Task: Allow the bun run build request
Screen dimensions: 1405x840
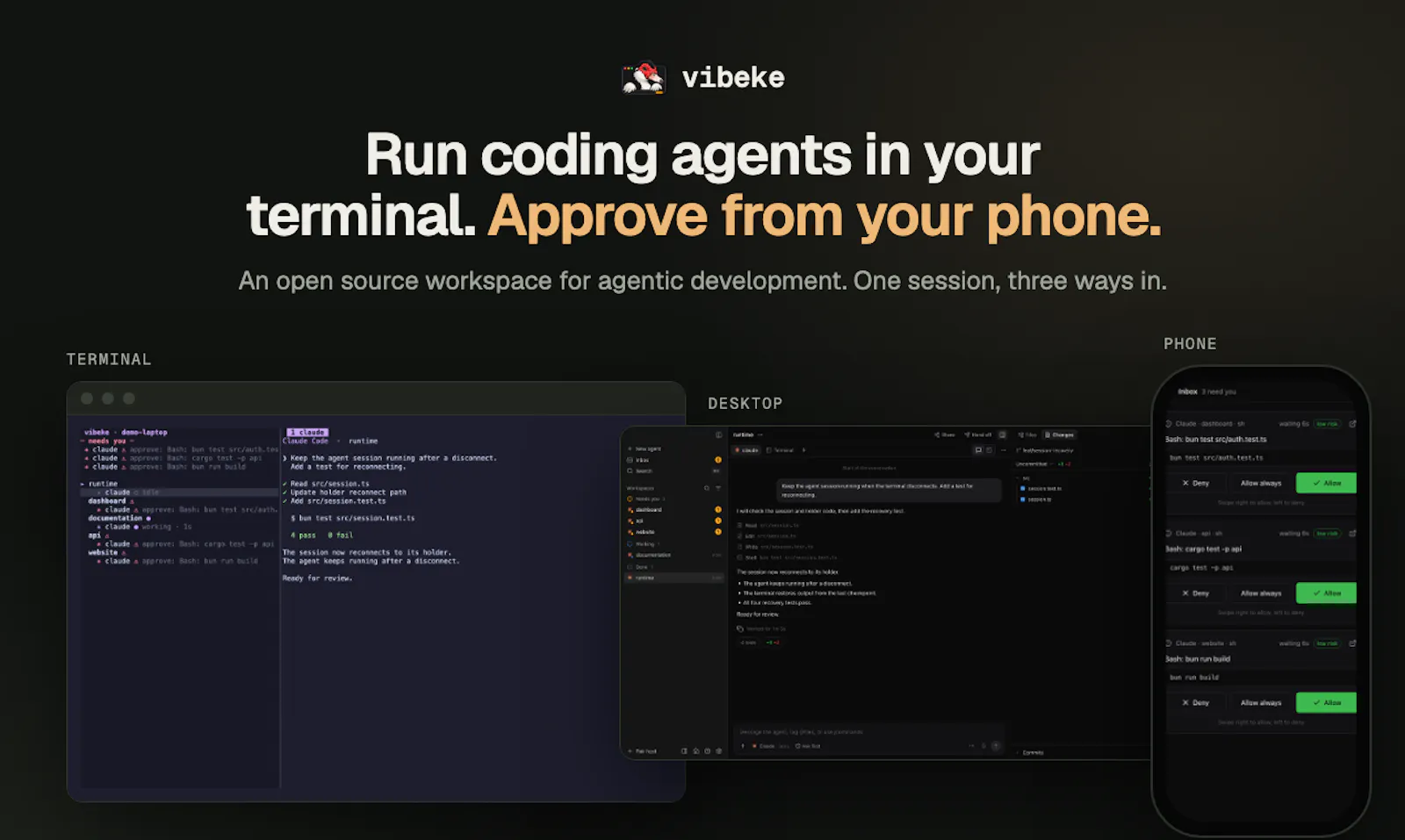Action: pyautogui.click(x=1326, y=702)
